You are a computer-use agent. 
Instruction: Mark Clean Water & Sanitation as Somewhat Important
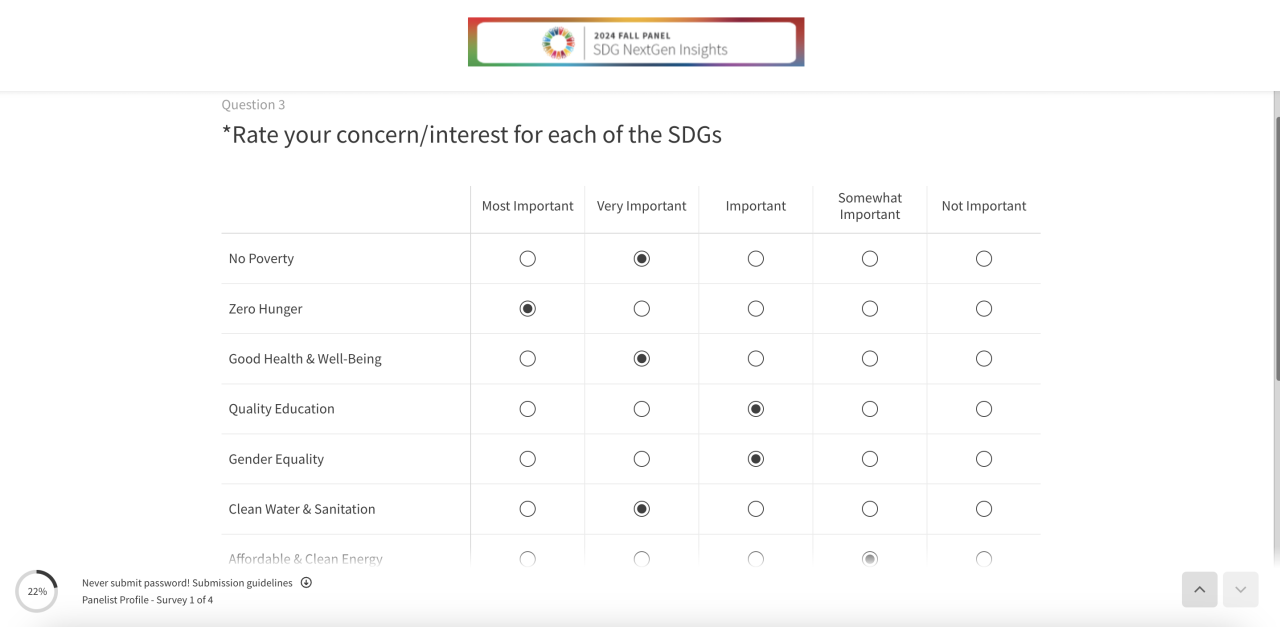click(x=870, y=509)
